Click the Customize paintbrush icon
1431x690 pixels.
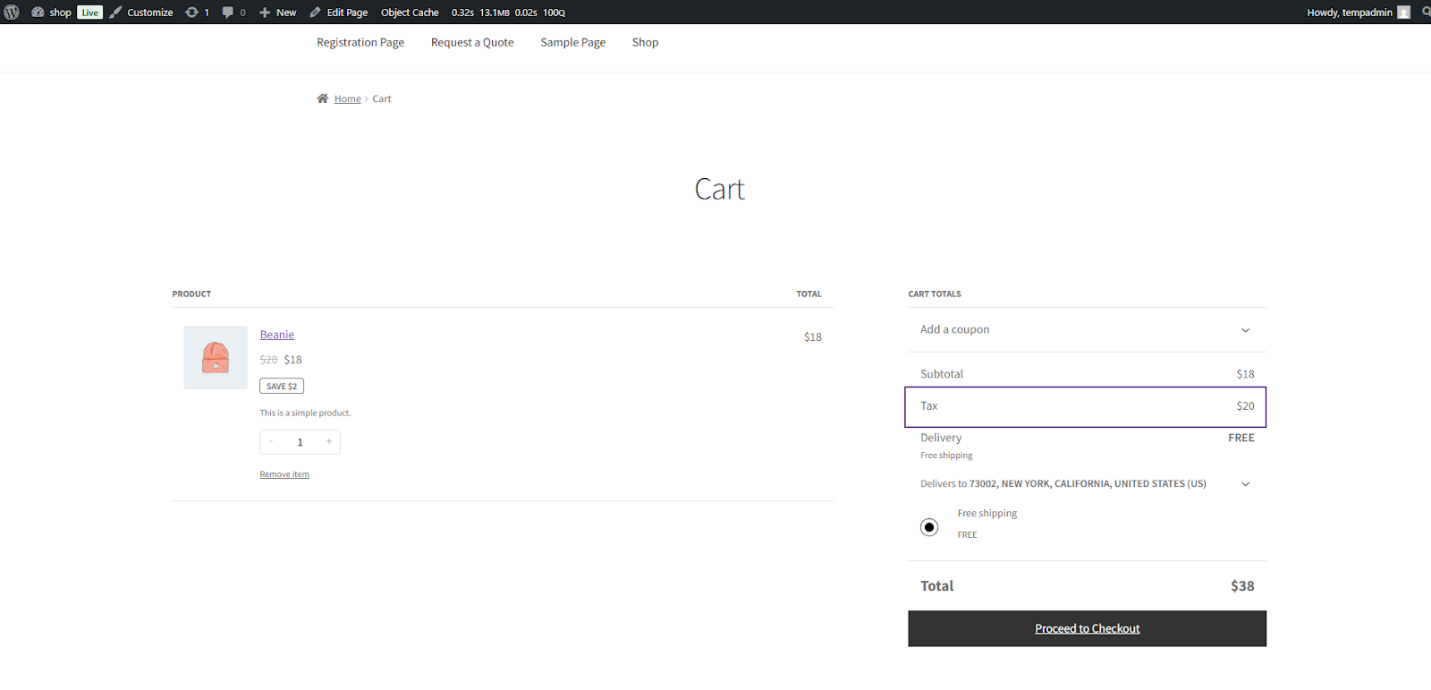pos(116,12)
